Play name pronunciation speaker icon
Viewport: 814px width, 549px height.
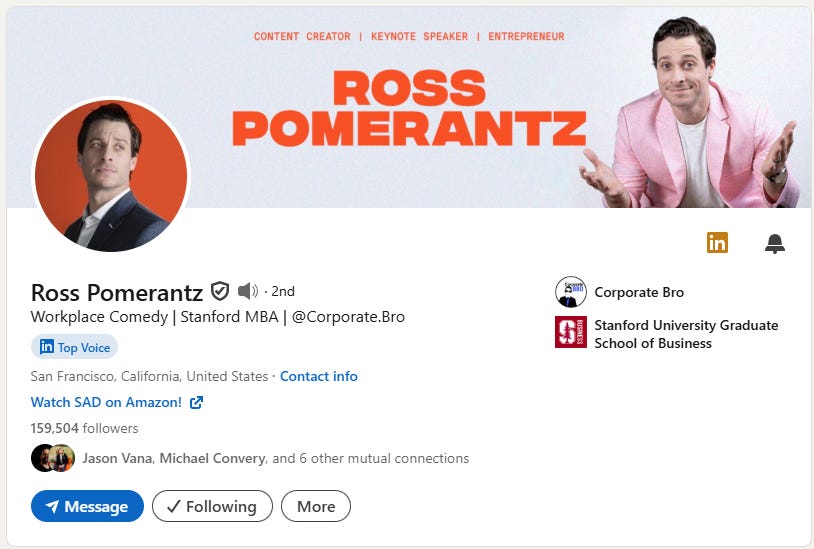(248, 291)
